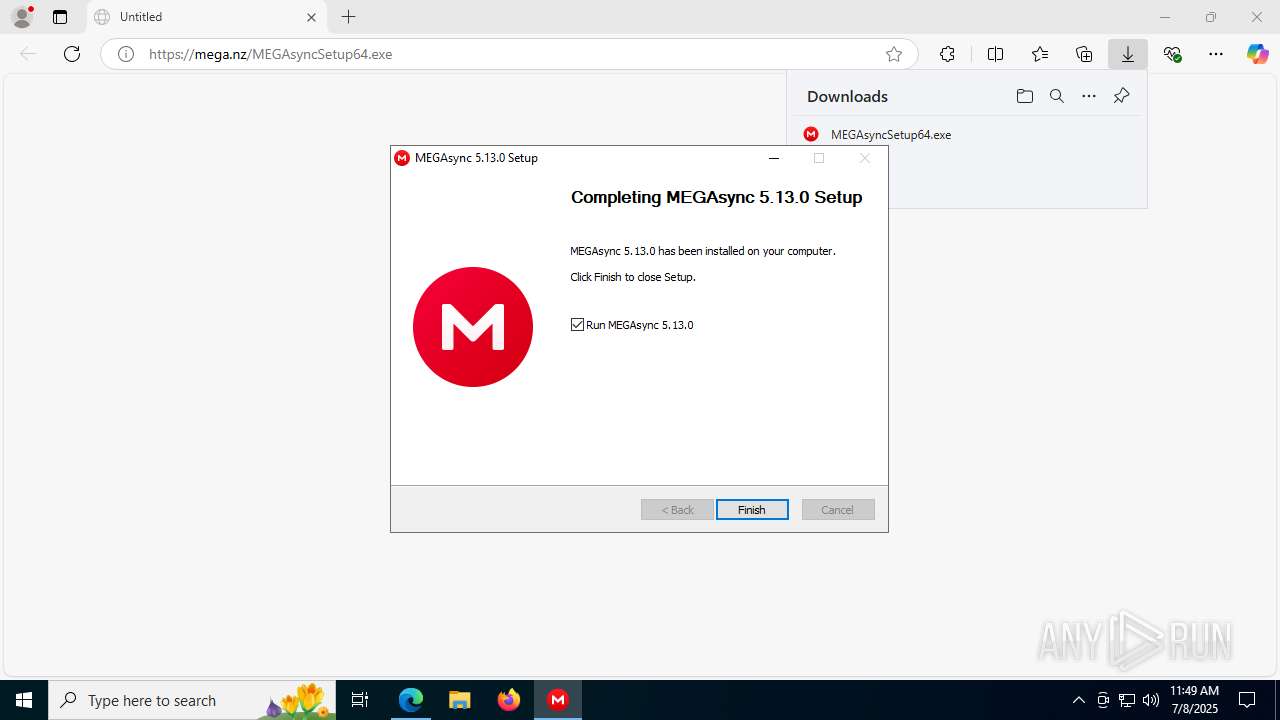Open the downloads folder icon
1280x720 pixels.
point(1024,96)
